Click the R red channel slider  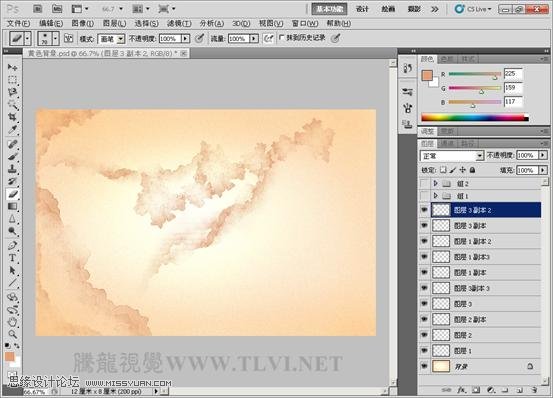click(474, 74)
